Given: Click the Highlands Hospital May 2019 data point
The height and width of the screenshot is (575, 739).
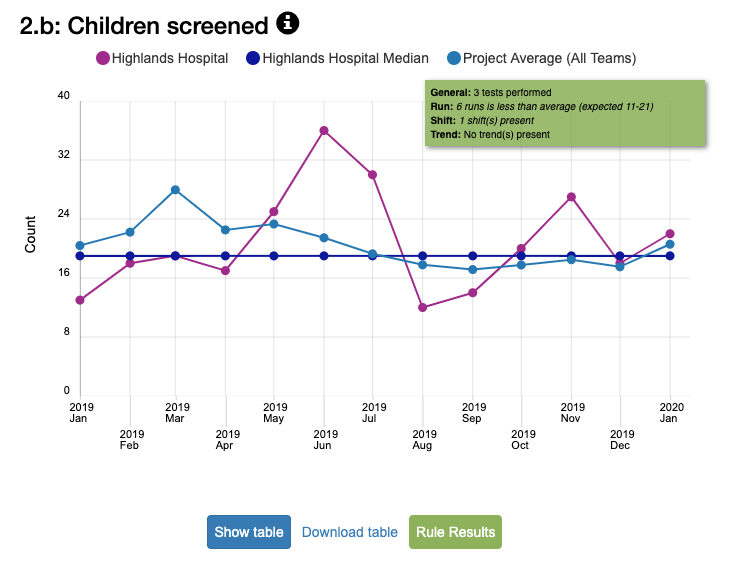Looking at the screenshot, I should (274, 212).
